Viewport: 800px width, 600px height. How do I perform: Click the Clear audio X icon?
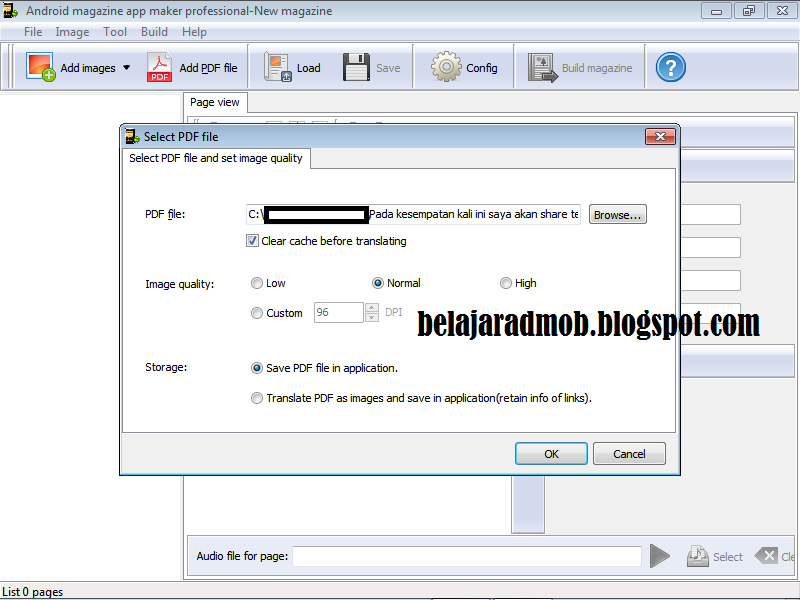click(766, 556)
